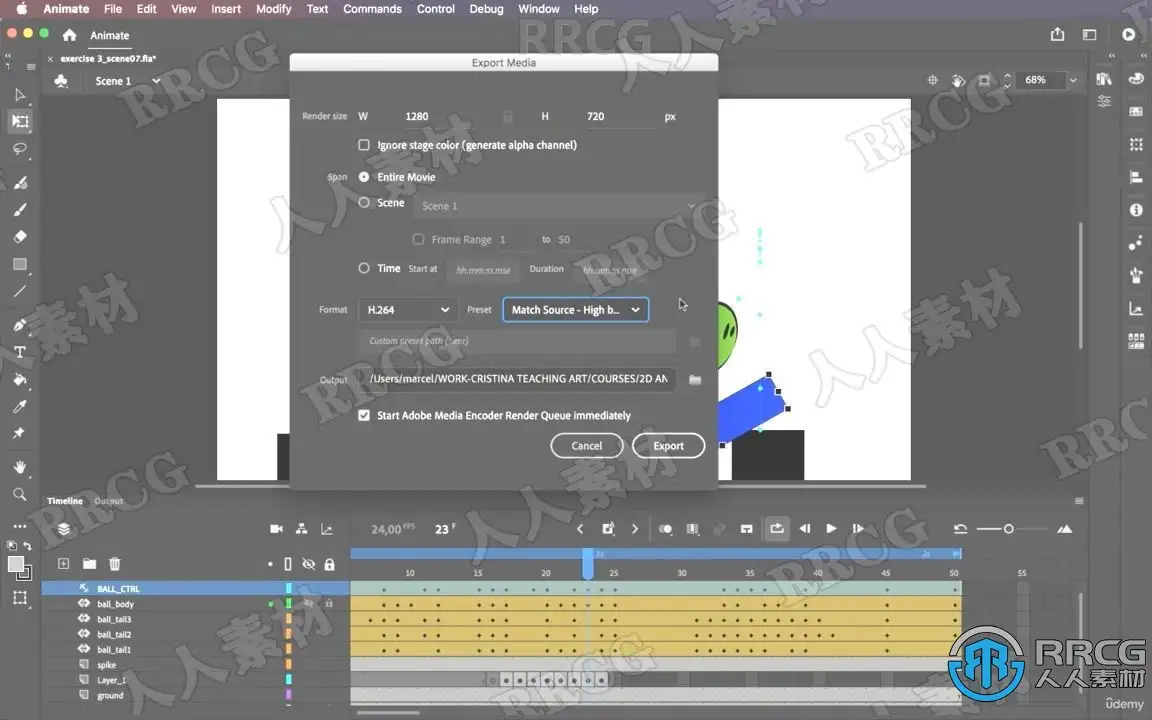1152x720 pixels.
Task: Select the Zoom magnifier tool
Action: [20, 494]
